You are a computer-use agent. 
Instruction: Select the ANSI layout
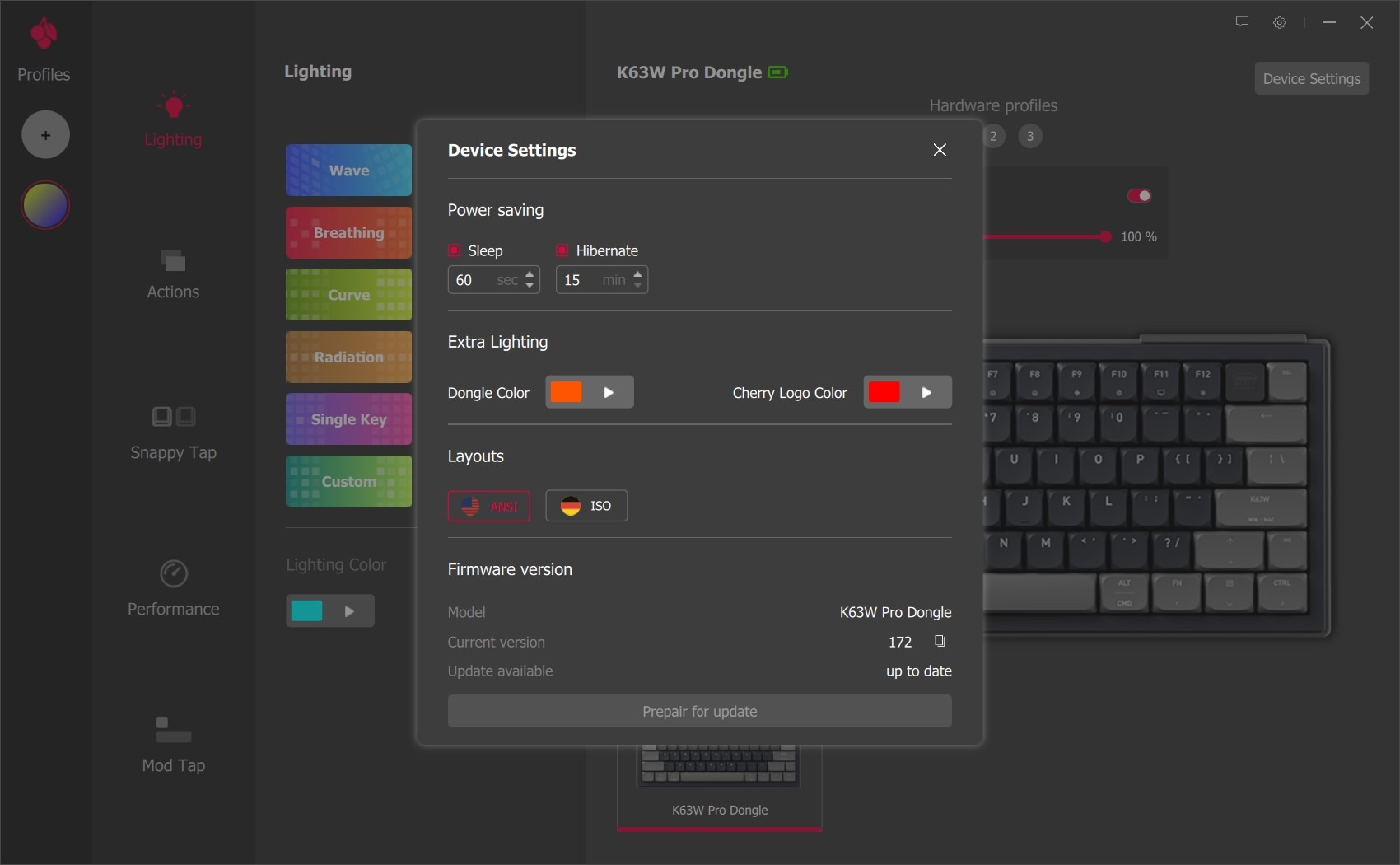click(x=489, y=506)
